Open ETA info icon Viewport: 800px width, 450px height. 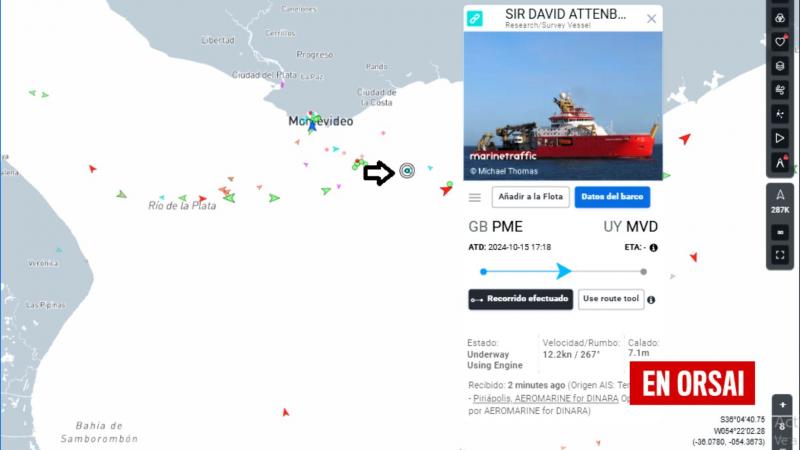(x=653, y=247)
